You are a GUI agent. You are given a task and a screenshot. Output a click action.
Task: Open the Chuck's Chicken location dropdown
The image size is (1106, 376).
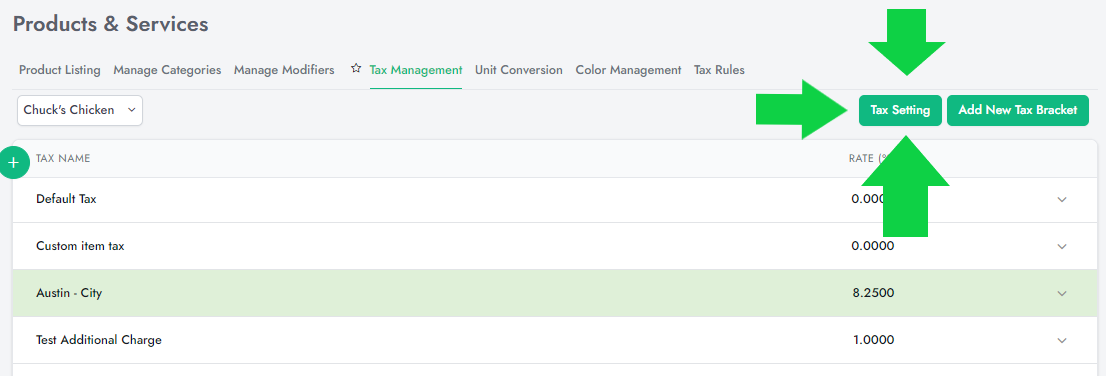(80, 111)
